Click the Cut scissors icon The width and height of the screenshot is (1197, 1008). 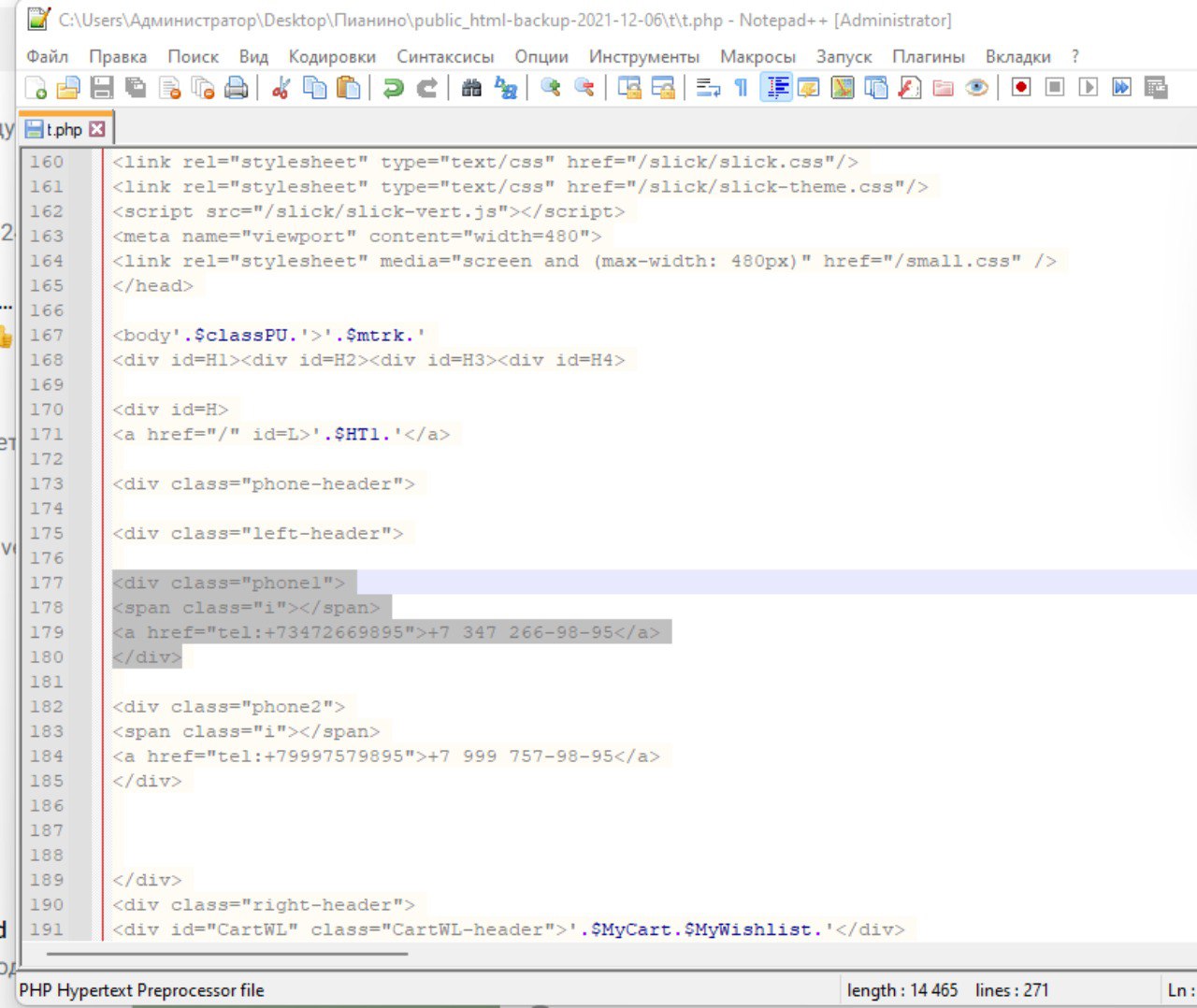(x=281, y=88)
